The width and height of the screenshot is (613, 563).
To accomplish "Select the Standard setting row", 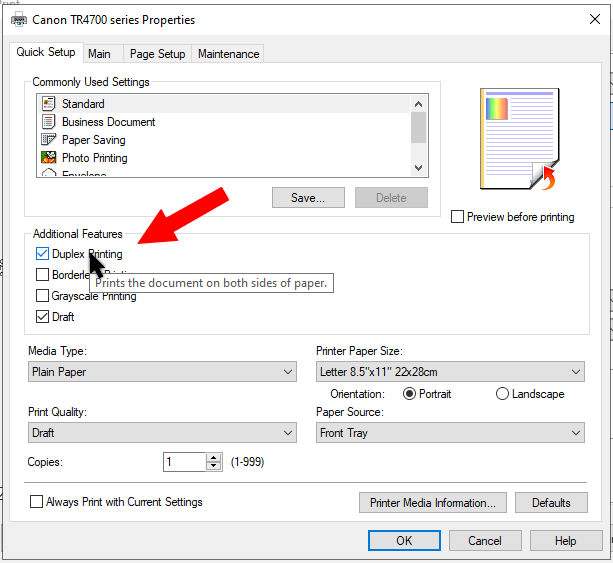I will point(225,104).
